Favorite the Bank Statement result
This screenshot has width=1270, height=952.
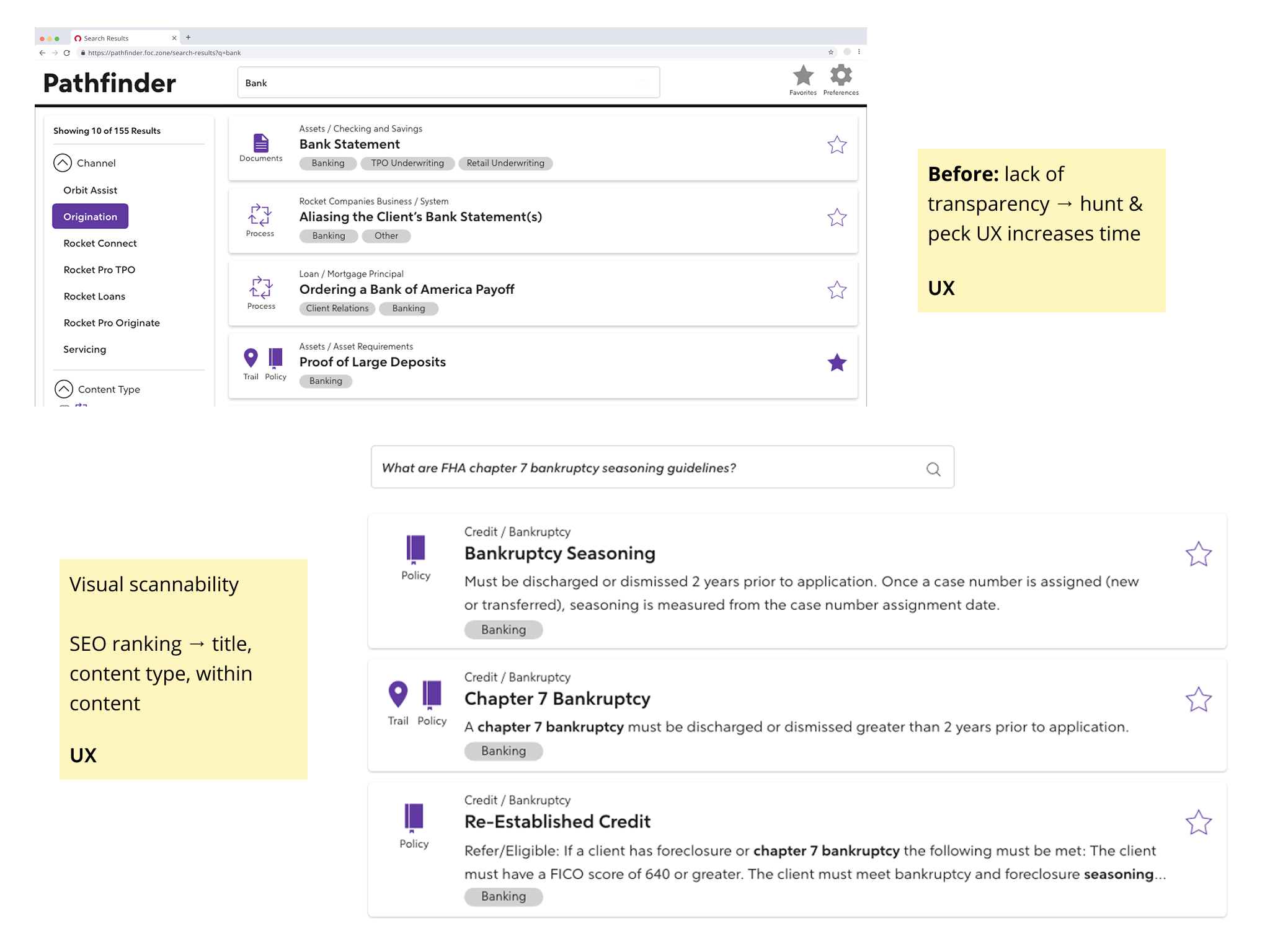pyautogui.click(x=837, y=145)
